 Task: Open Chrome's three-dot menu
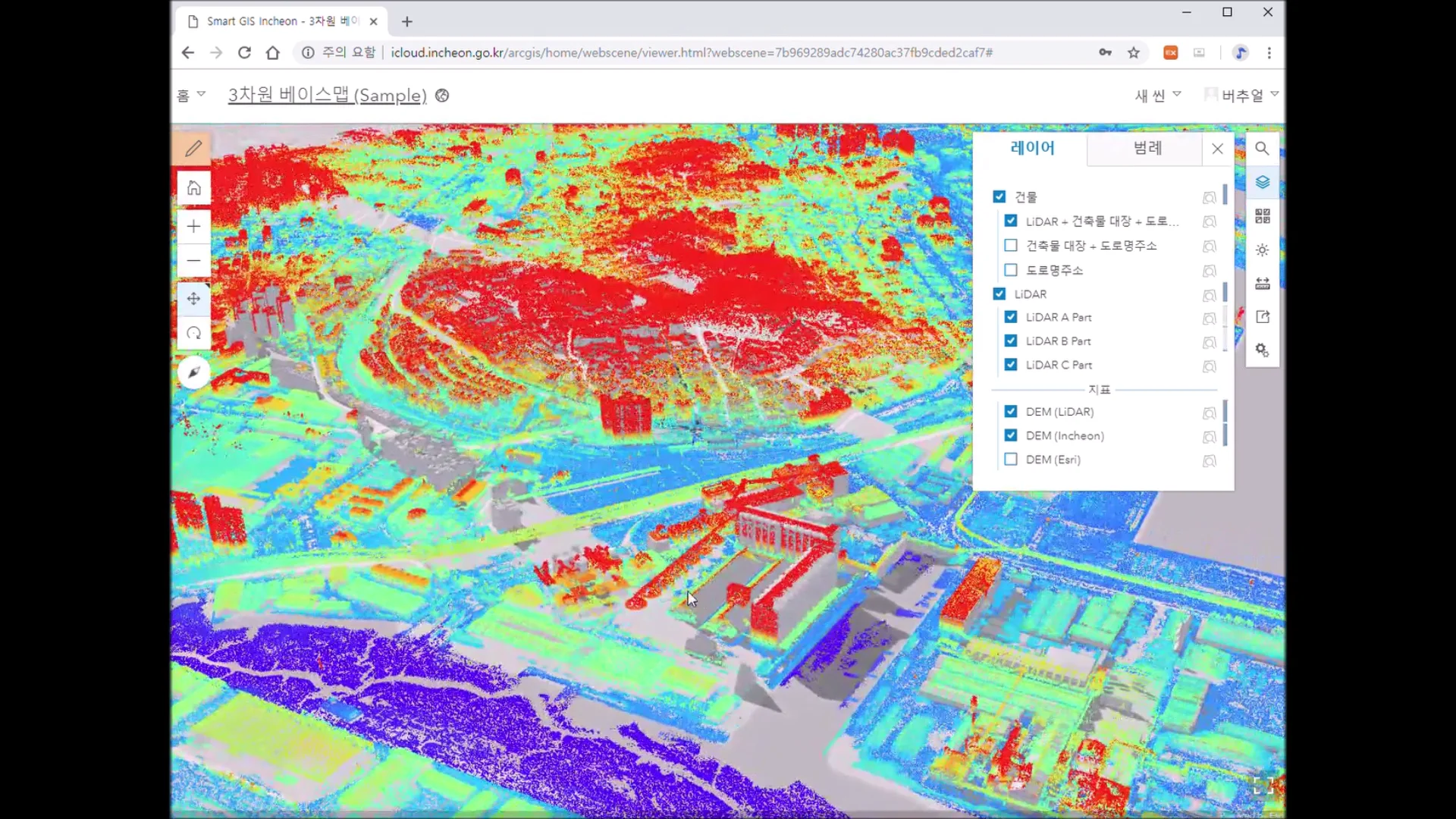tap(1269, 52)
